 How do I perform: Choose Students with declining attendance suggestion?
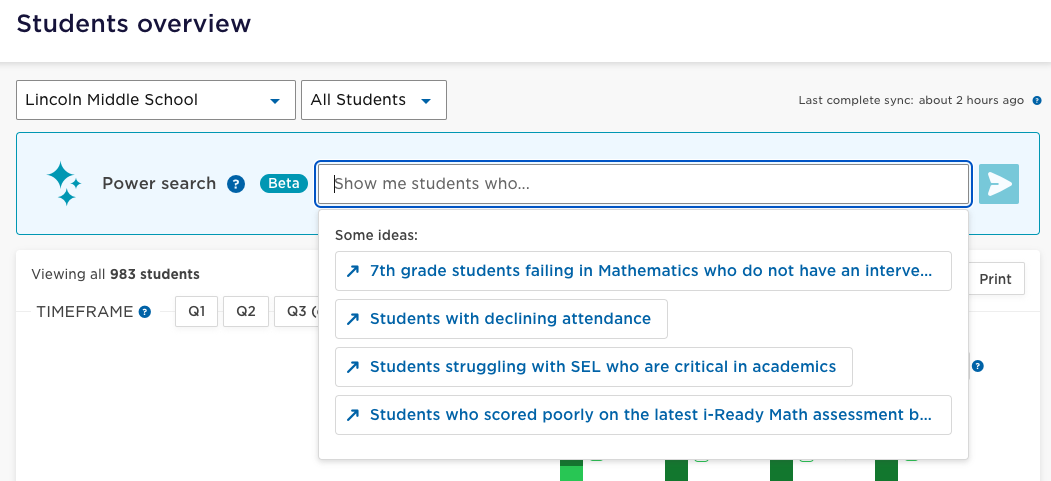(x=501, y=319)
